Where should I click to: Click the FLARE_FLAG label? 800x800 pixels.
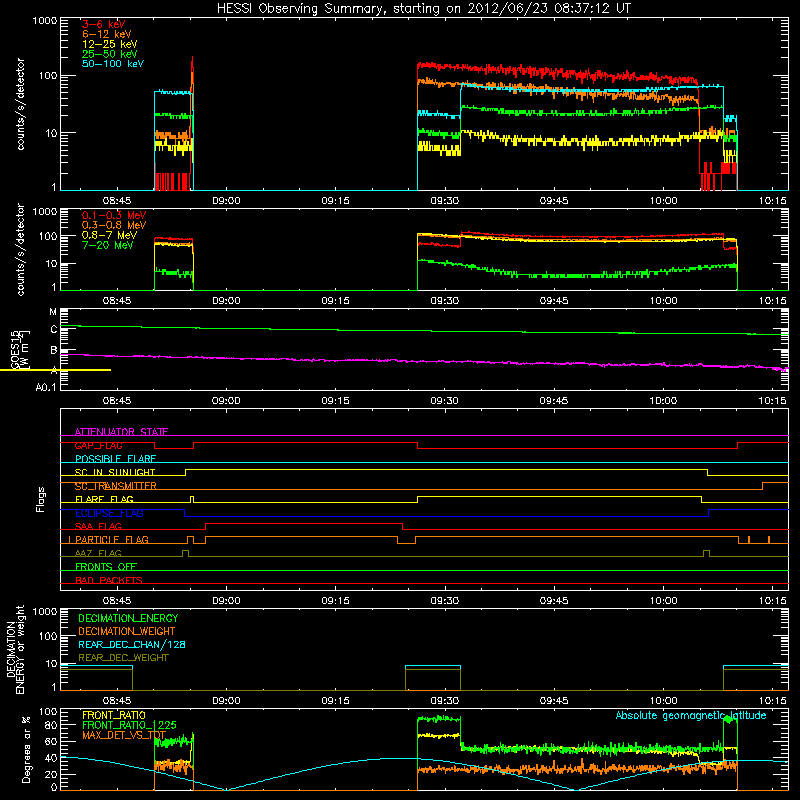click(x=104, y=499)
